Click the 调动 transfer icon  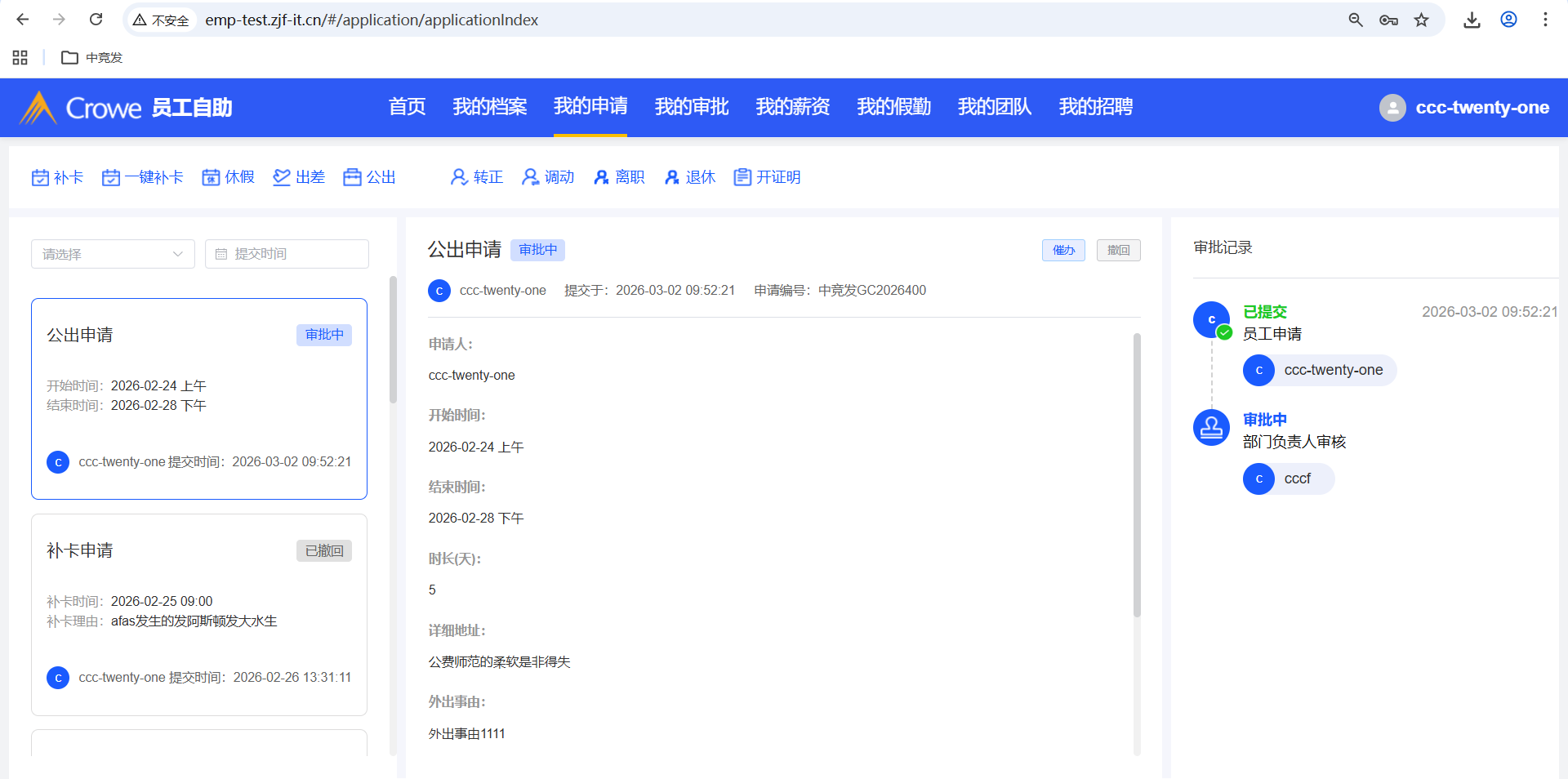click(530, 177)
